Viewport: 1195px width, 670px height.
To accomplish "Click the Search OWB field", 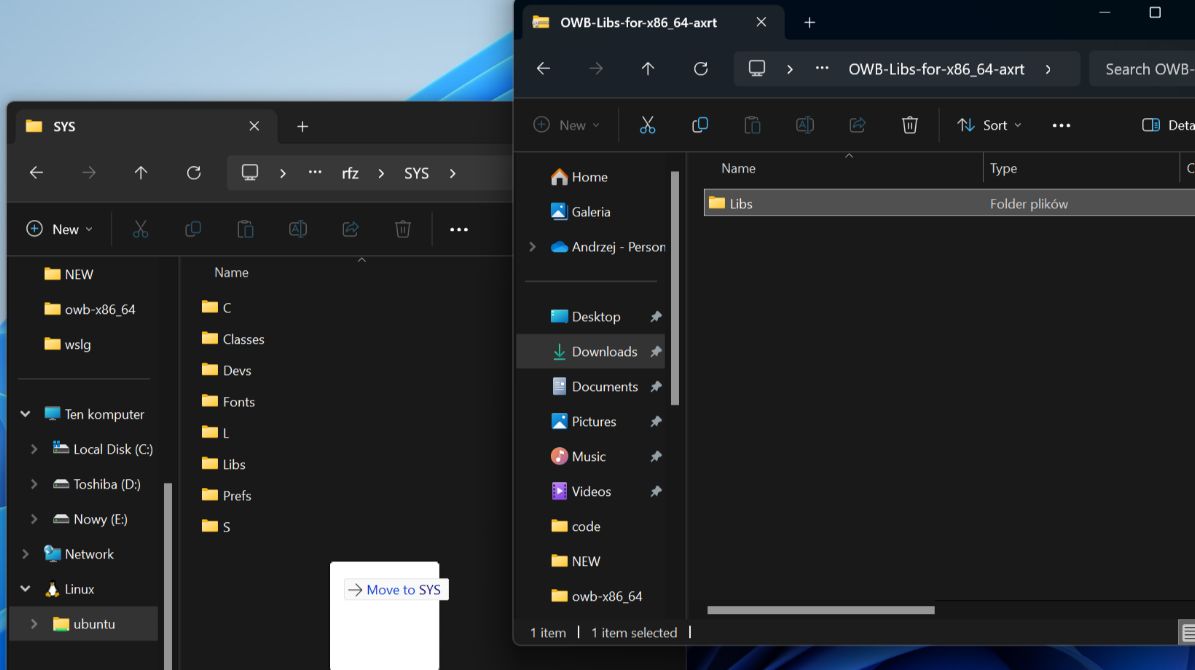I will pyautogui.click(x=1143, y=69).
